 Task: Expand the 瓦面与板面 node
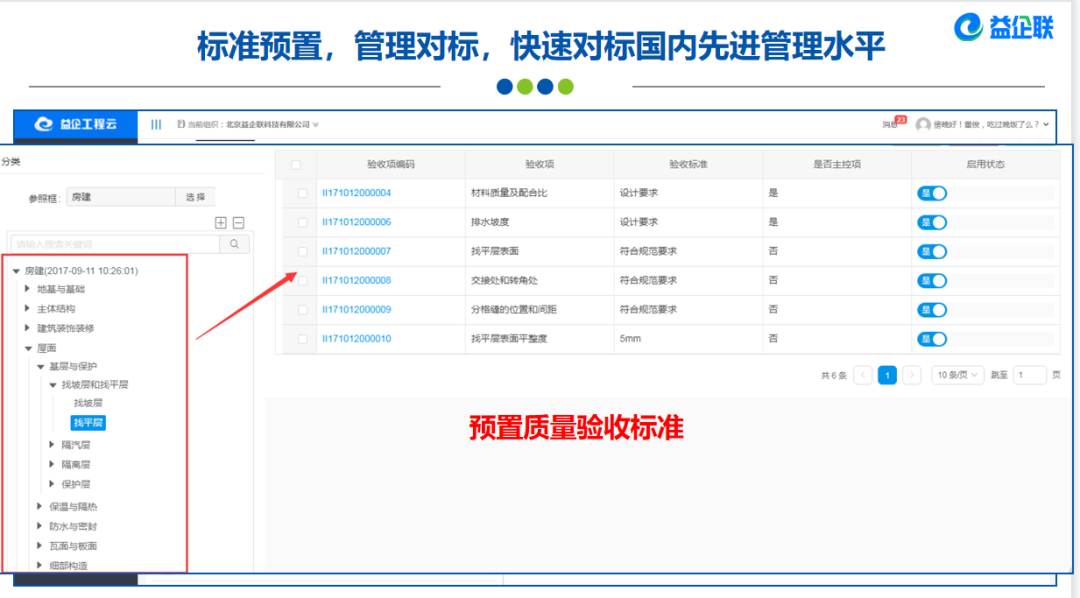pyautogui.click(x=39, y=545)
